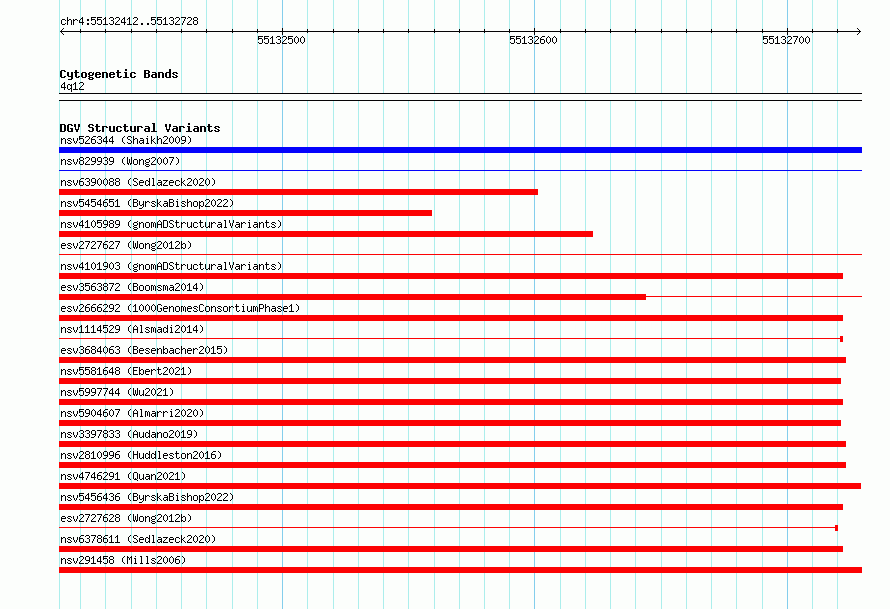Screen dimensions: 890x609
Task: Click the DGV Structural Variants track title
Action: 140,128
